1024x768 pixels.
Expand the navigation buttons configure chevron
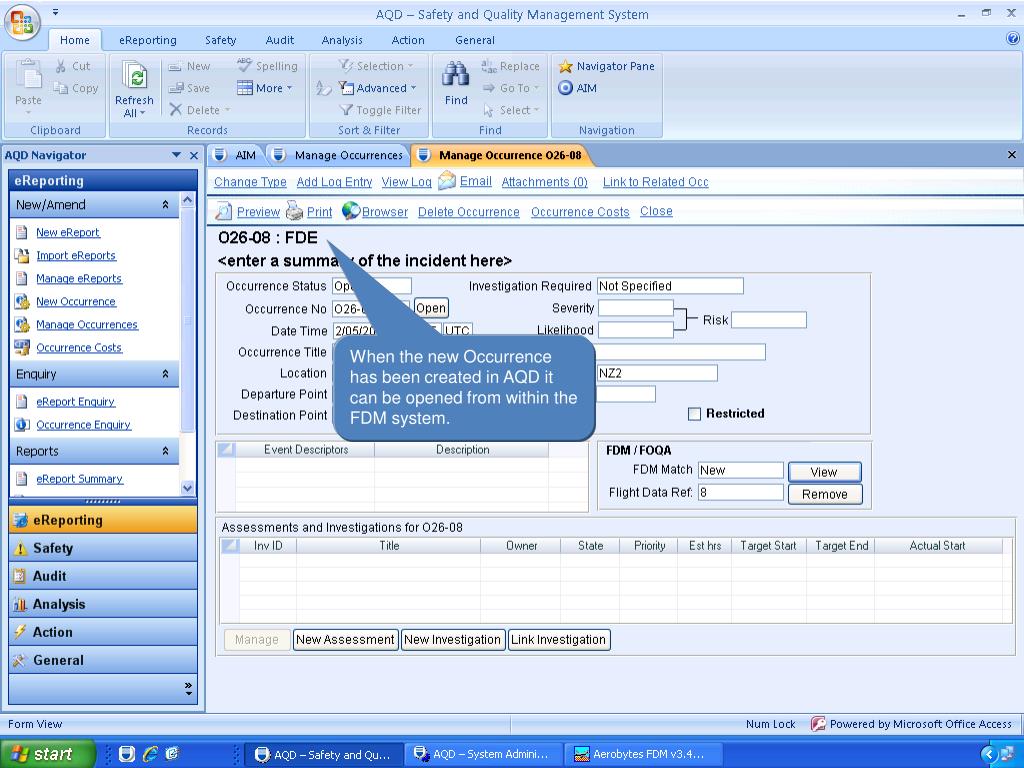[188, 688]
